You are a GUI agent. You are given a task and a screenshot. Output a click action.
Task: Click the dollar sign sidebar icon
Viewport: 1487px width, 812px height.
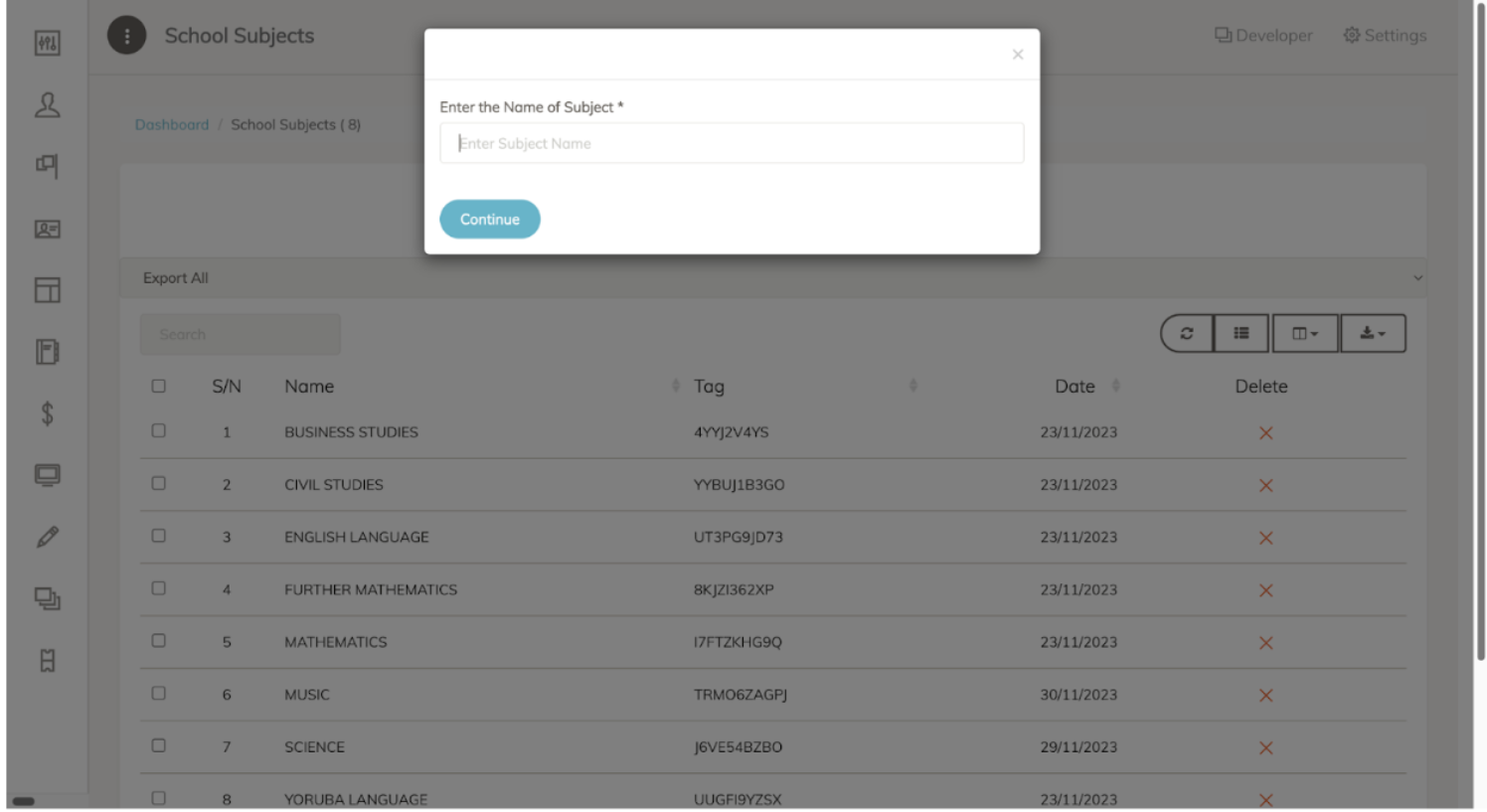47,413
